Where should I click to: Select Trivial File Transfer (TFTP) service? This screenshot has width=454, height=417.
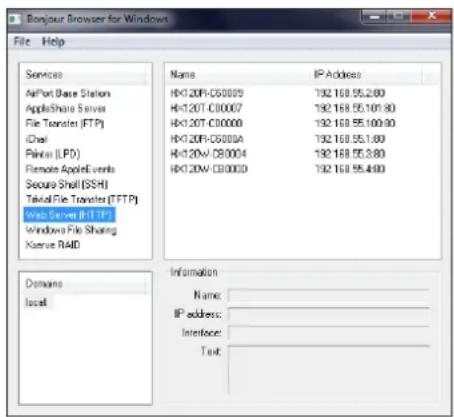pyautogui.click(x=82, y=199)
